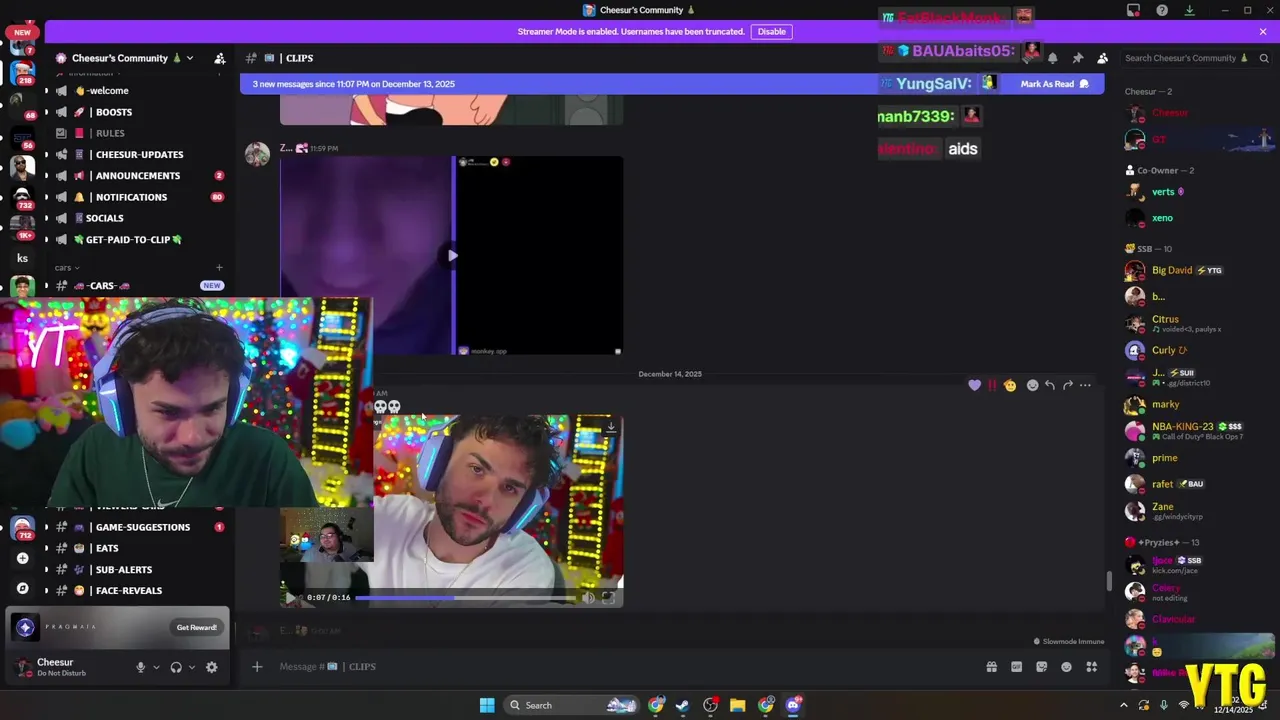Open the GIF picker
The width and height of the screenshot is (1280, 720).
[x=1016, y=667]
